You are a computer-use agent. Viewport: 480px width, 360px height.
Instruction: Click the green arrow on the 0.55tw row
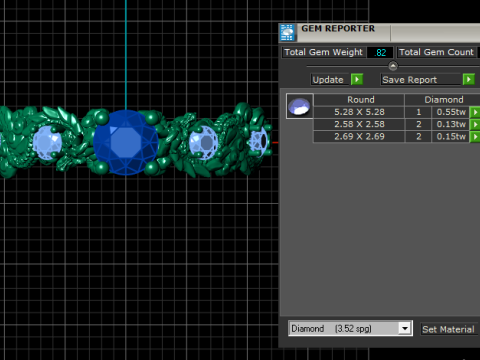[475, 112]
